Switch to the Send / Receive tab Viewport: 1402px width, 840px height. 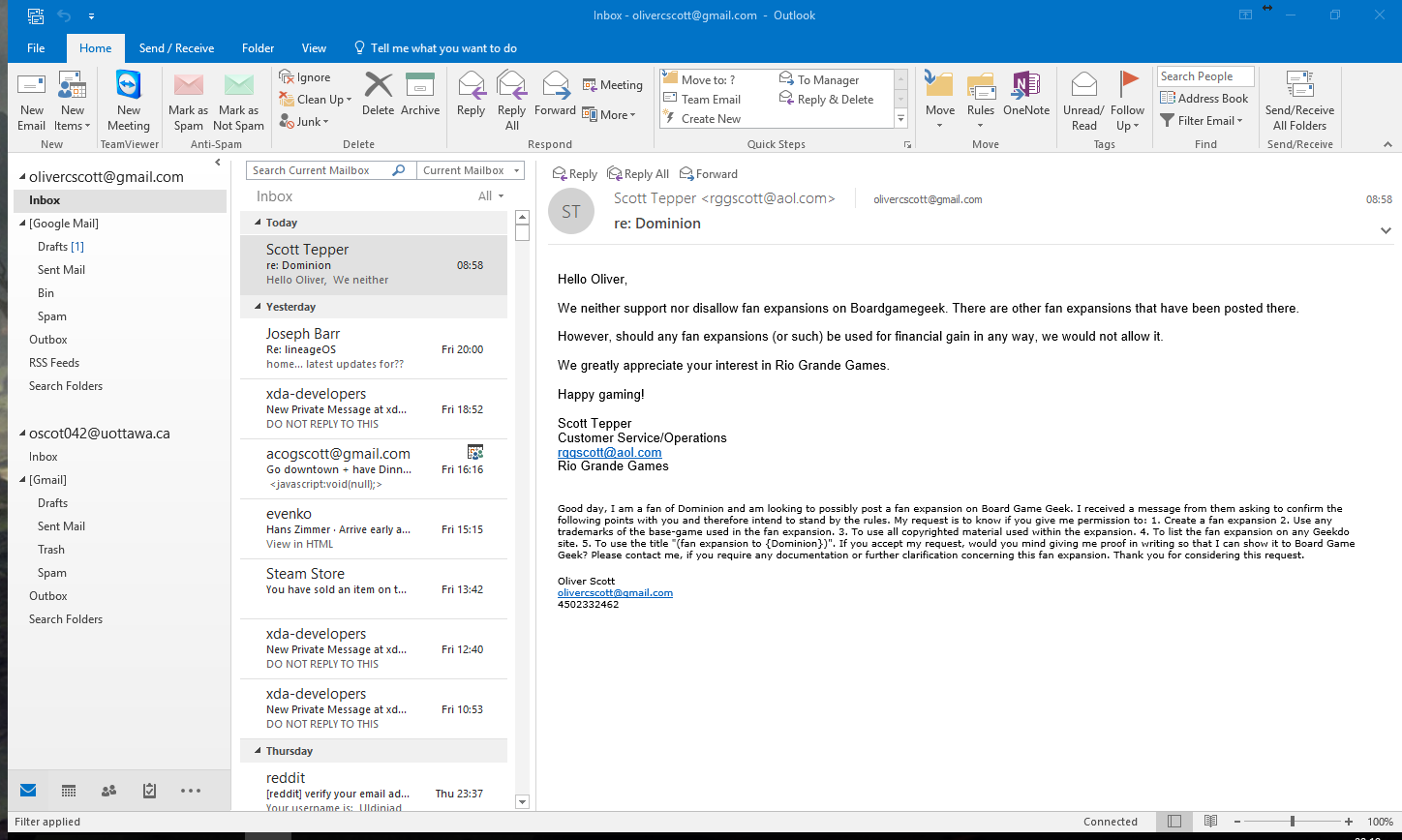tap(176, 48)
